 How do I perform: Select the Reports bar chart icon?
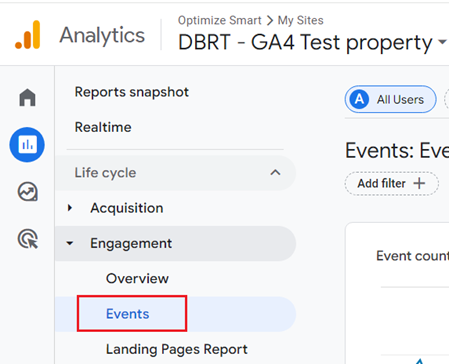pos(27,145)
